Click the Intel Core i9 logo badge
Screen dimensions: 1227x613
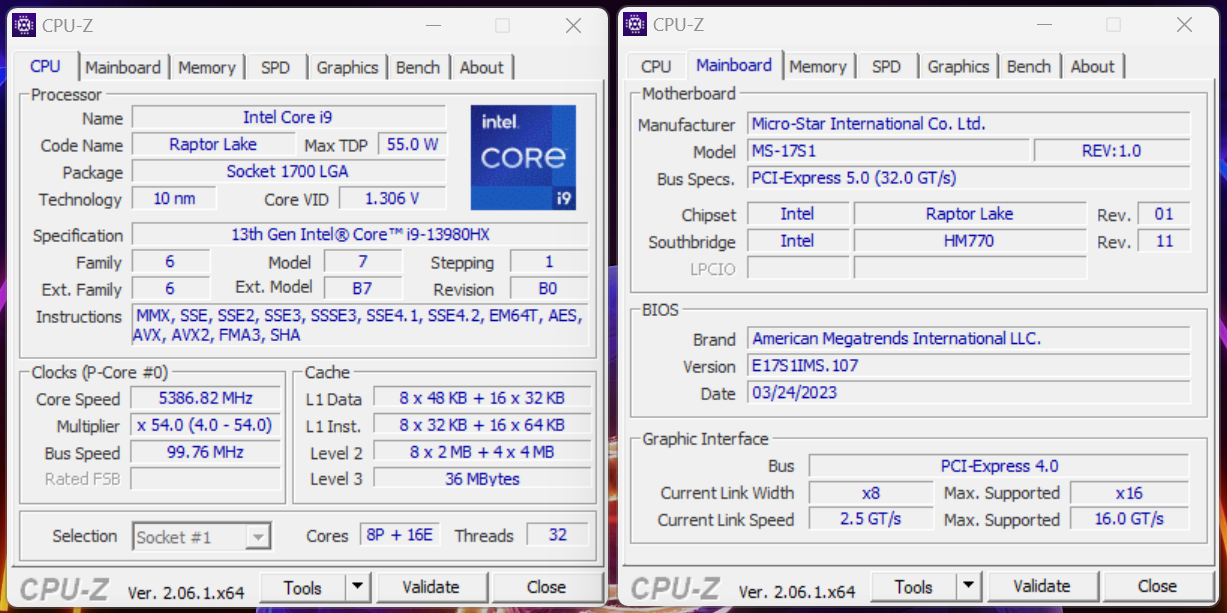[523, 157]
